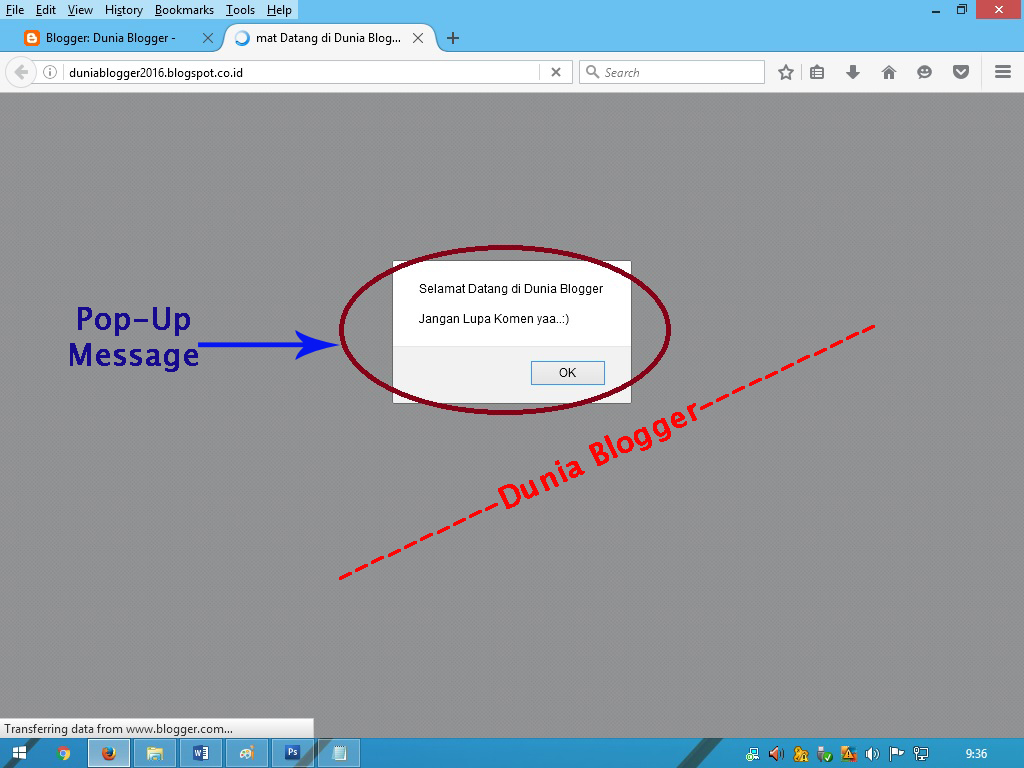Click the Home icon in Firefox toolbar
The width and height of the screenshot is (1024, 768).
point(888,72)
